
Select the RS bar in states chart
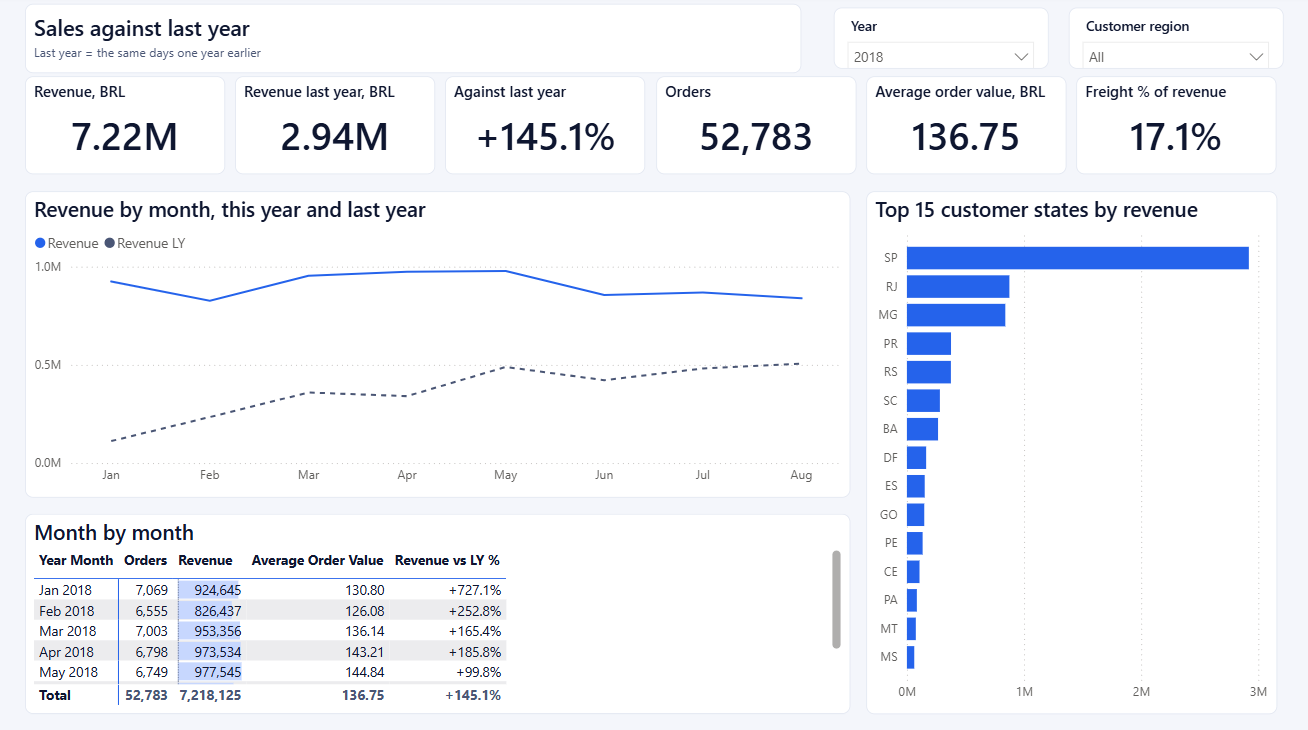point(928,372)
